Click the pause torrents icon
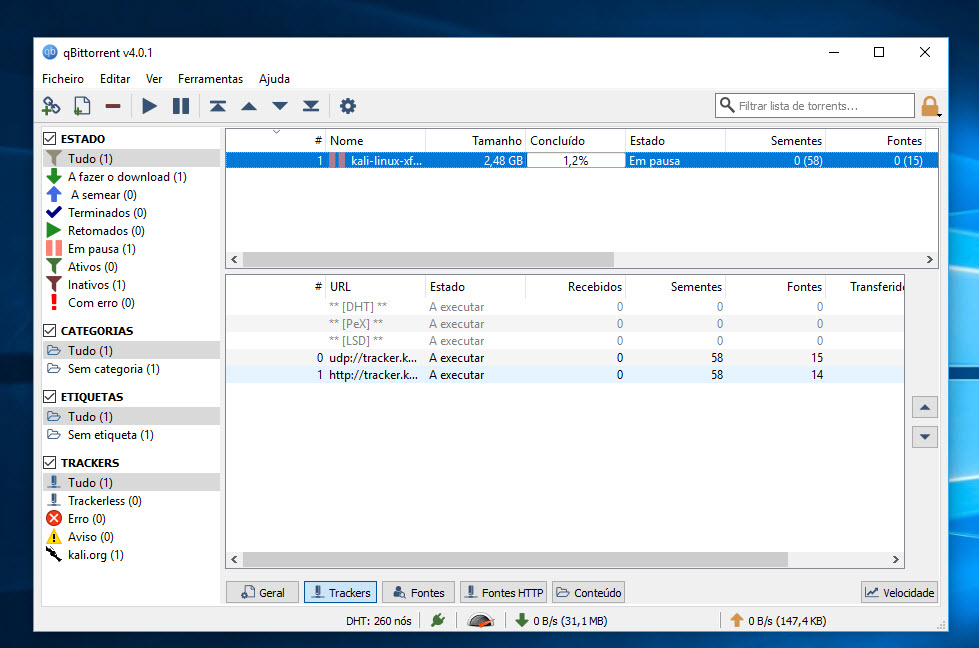The width and height of the screenshot is (979, 648). [x=181, y=105]
